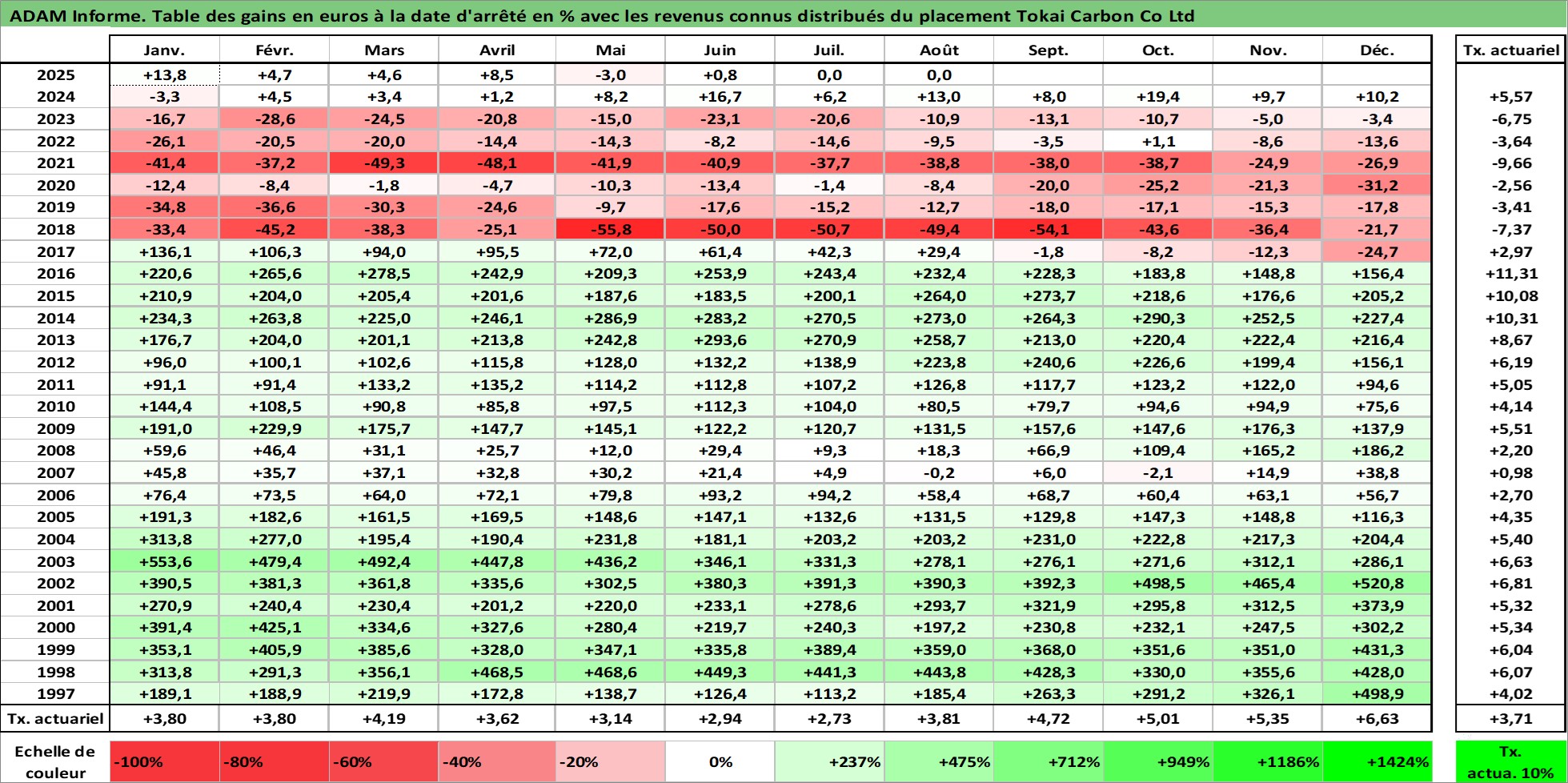
Task: Select cell +1,1 in the 2022 row
Action: click(1158, 141)
